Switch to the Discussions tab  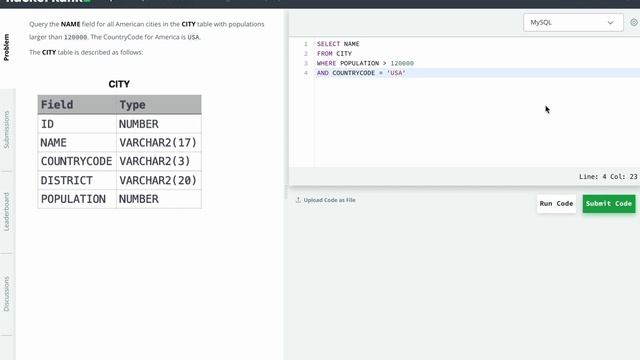click(7, 294)
